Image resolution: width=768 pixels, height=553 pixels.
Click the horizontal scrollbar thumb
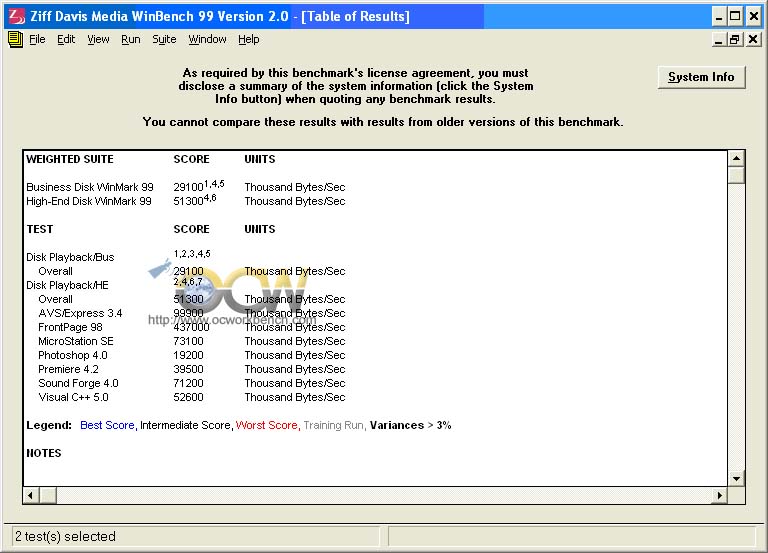click(48, 495)
